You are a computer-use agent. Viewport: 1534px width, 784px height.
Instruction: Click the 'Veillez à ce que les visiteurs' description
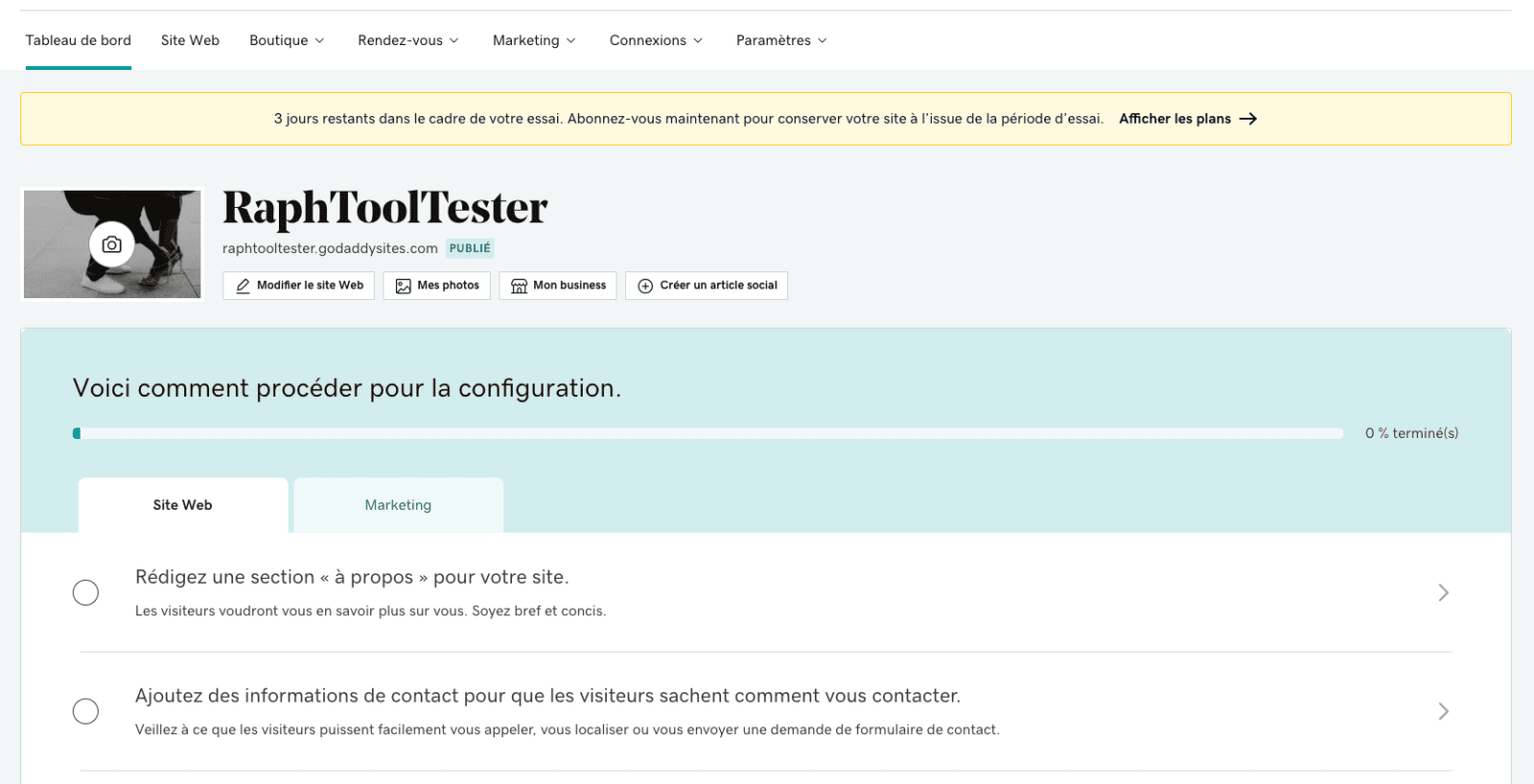pyautogui.click(x=568, y=730)
